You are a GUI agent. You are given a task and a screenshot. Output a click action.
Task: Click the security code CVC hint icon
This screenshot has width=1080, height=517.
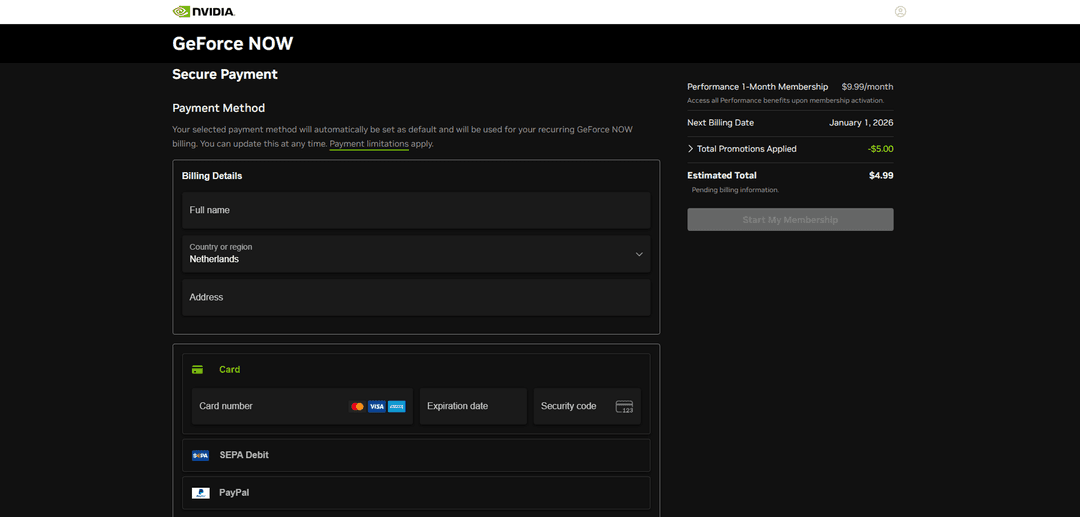624,406
